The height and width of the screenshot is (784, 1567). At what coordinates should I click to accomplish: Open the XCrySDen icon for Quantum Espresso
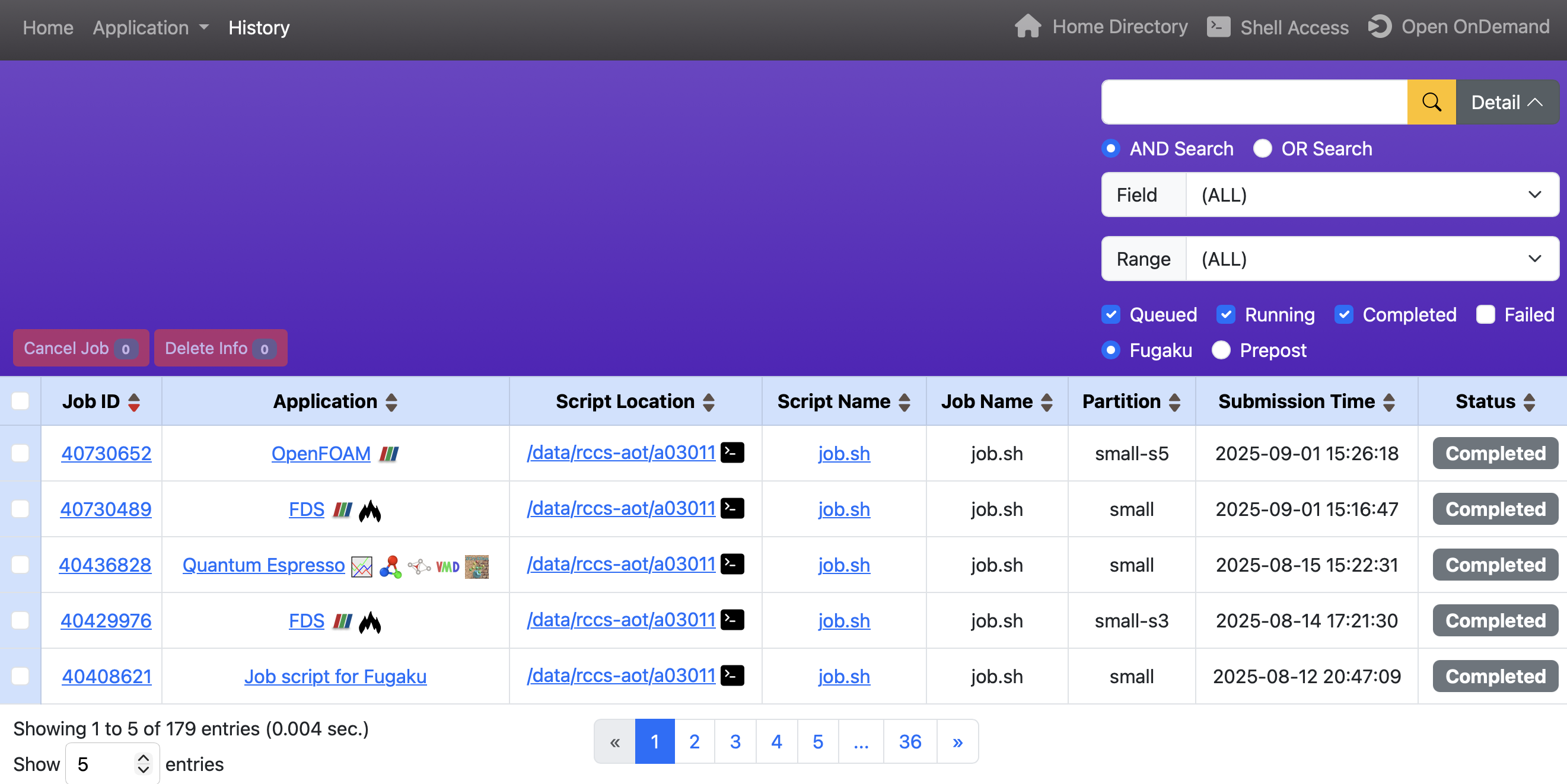tap(477, 565)
